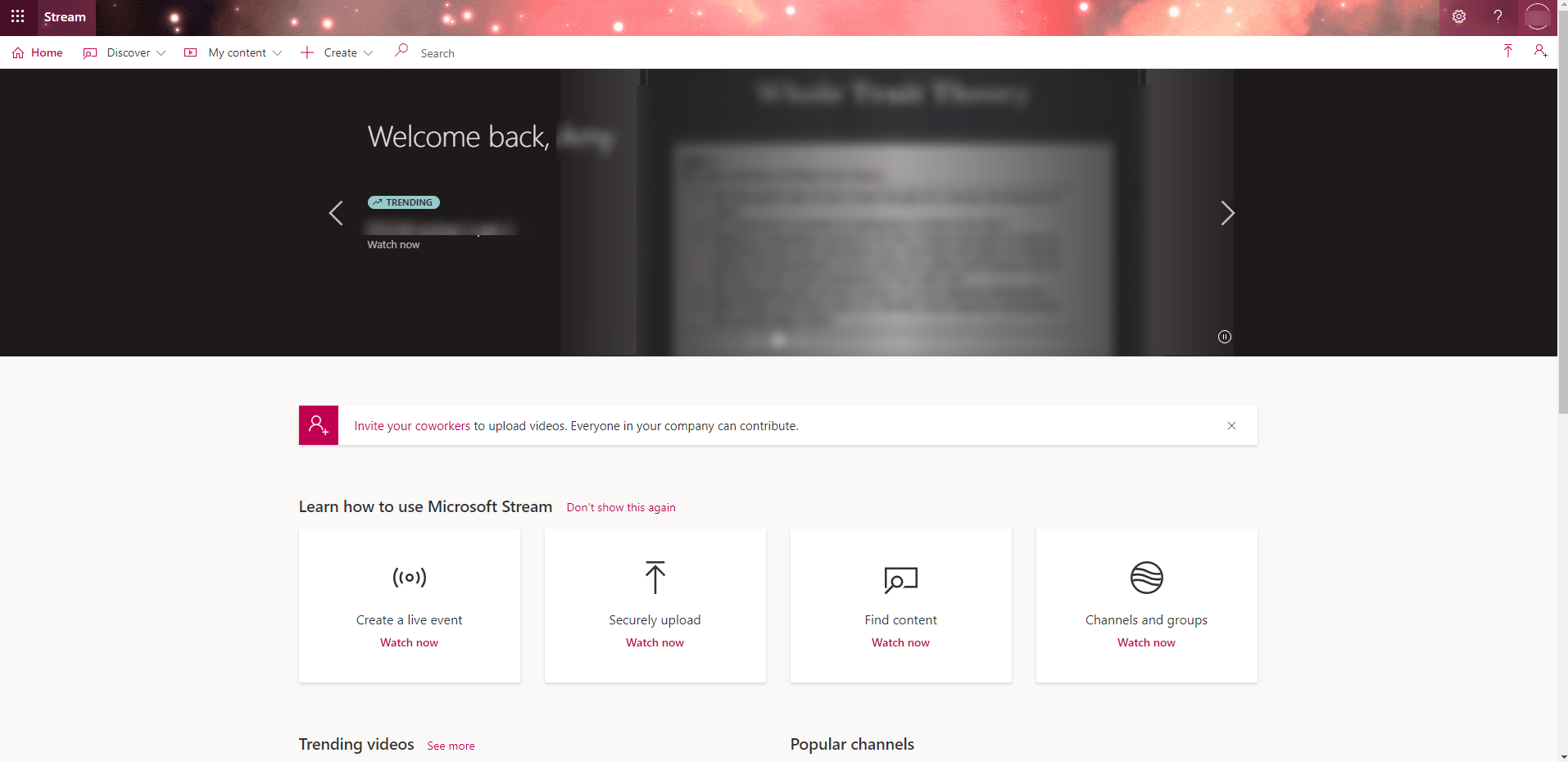The height and width of the screenshot is (762, 1568).
Task: Click the Create plus icon
Action: 307,52
